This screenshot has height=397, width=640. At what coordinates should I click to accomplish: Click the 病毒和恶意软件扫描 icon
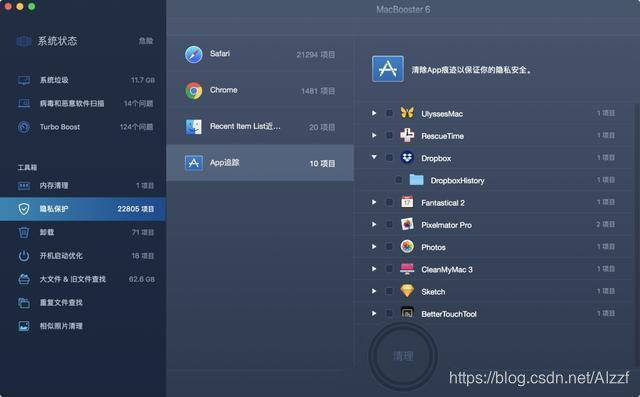coord(24,104)
